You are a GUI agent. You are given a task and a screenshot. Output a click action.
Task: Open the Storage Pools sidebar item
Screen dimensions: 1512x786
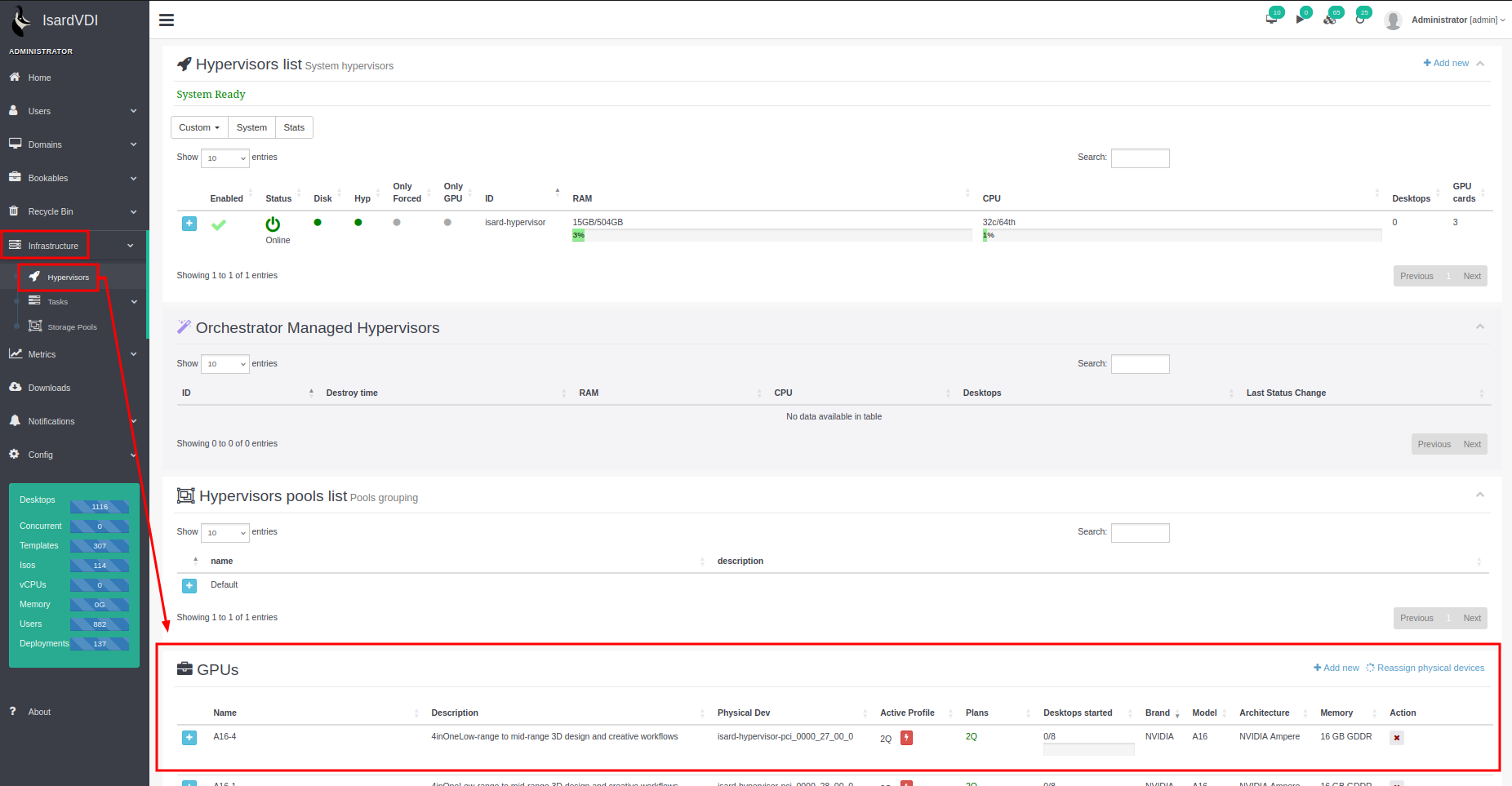(x=72, y=327)
